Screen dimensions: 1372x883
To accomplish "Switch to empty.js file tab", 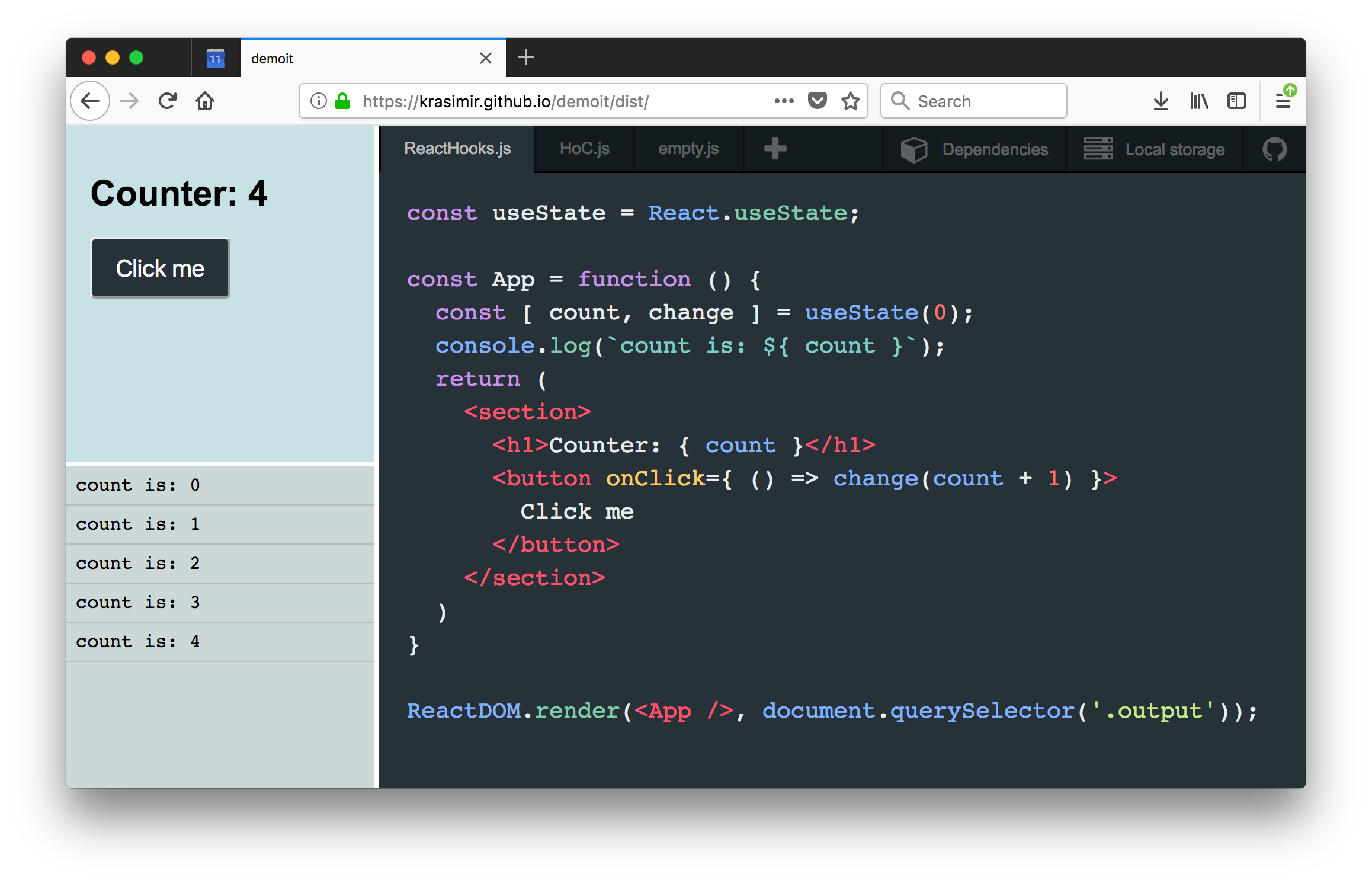I will pos(688,149).
